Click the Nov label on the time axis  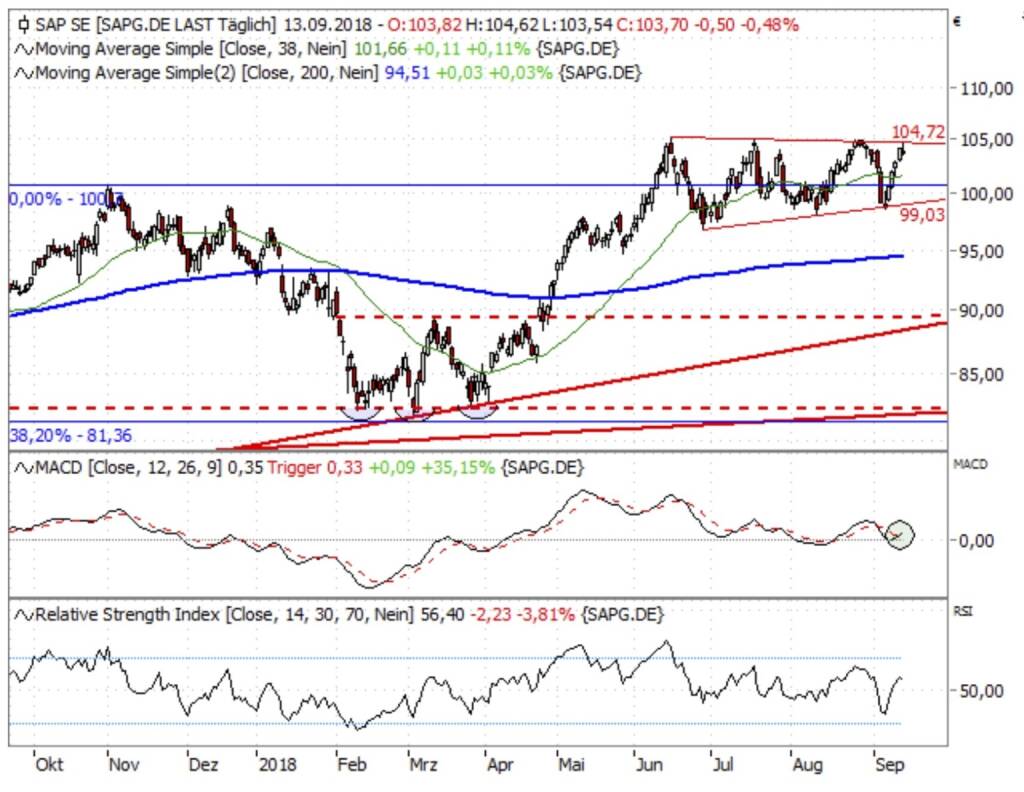point(125,765)
